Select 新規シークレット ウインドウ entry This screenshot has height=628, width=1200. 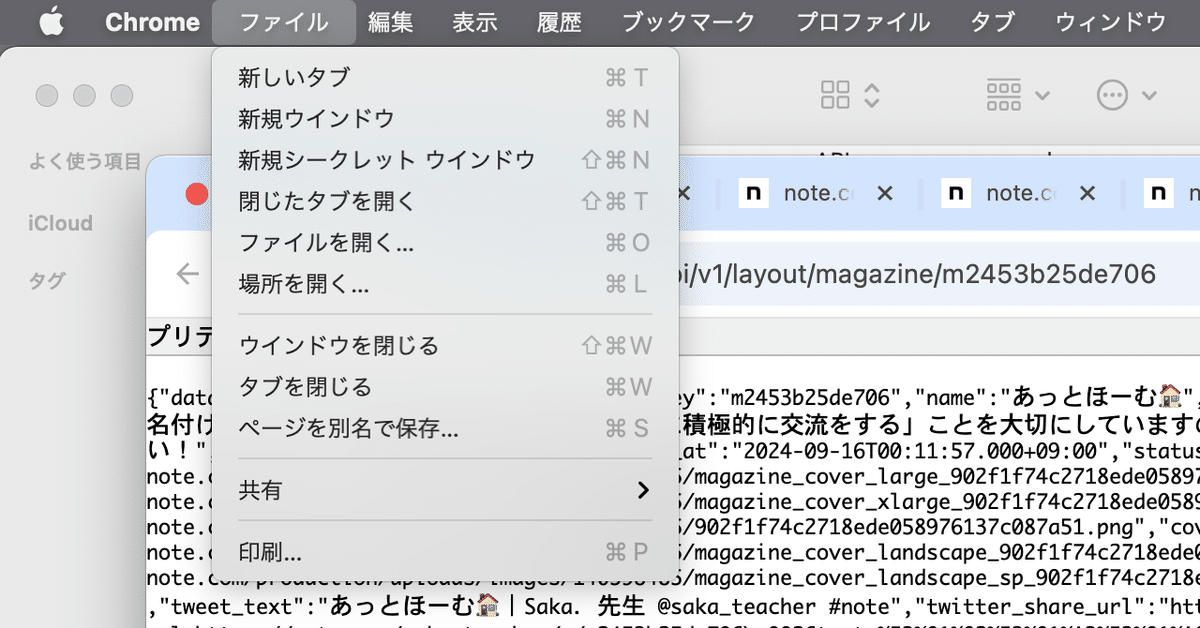coord(446,160)
